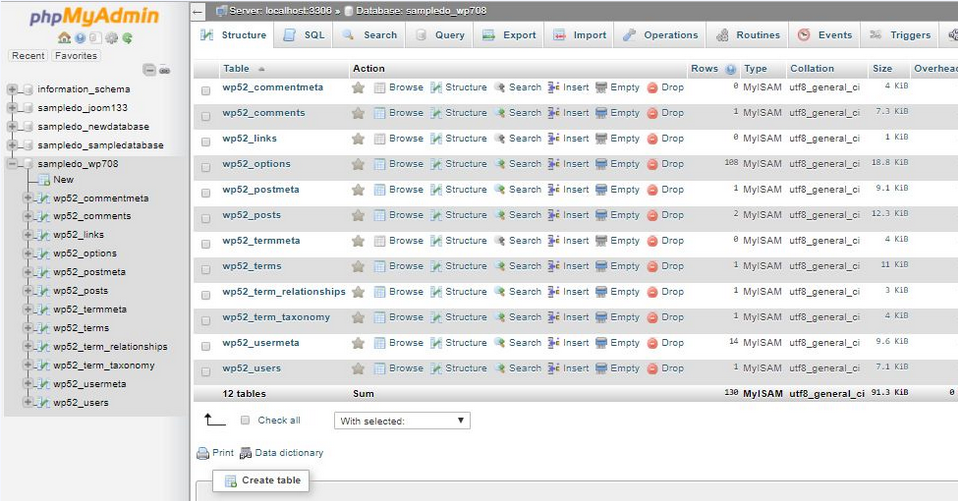Click the Print icon below table list
The height and width of the screenshot is (501, 958).
tap(203, 453)
